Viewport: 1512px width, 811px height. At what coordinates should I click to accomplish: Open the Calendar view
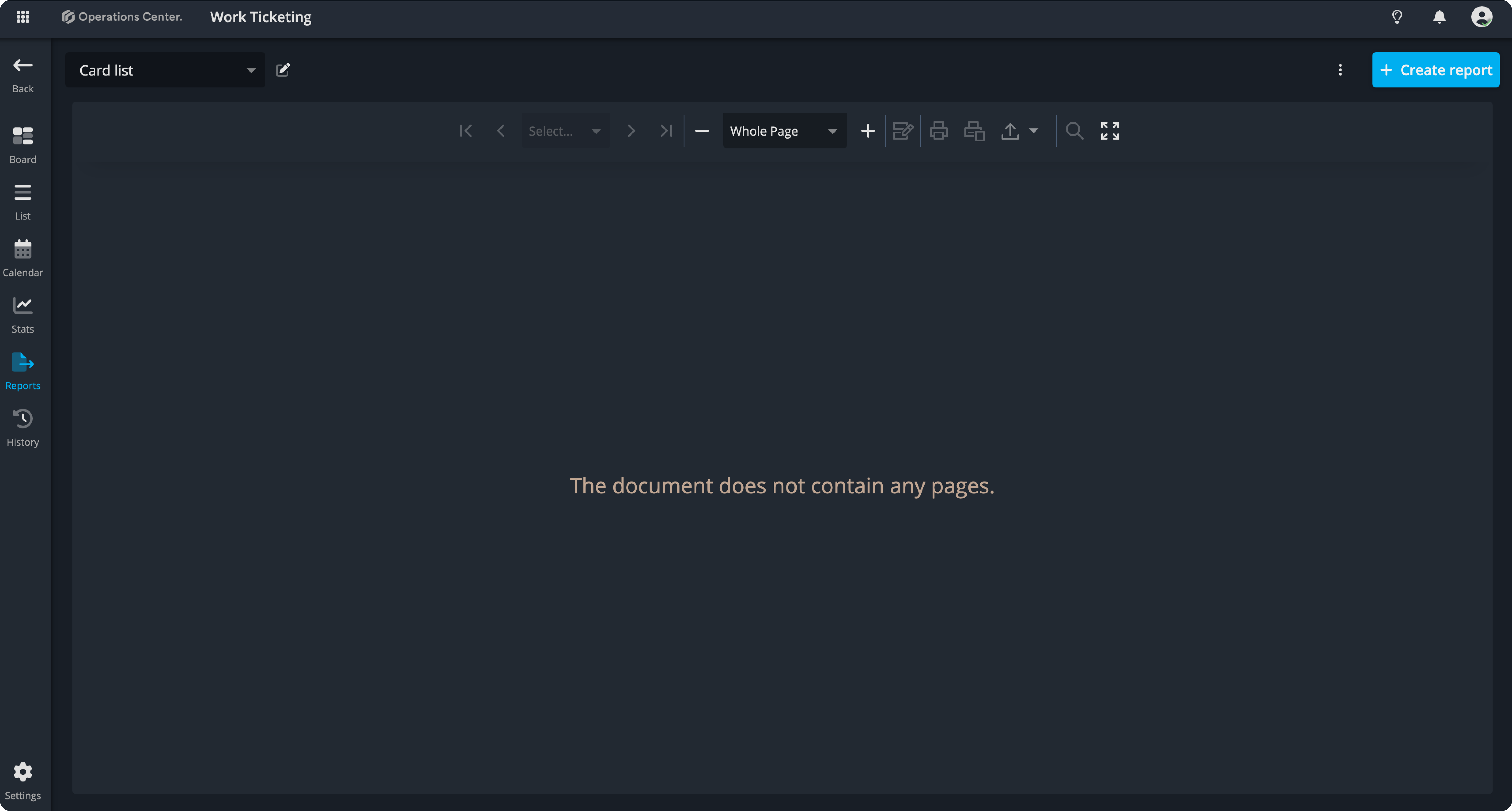23,258
